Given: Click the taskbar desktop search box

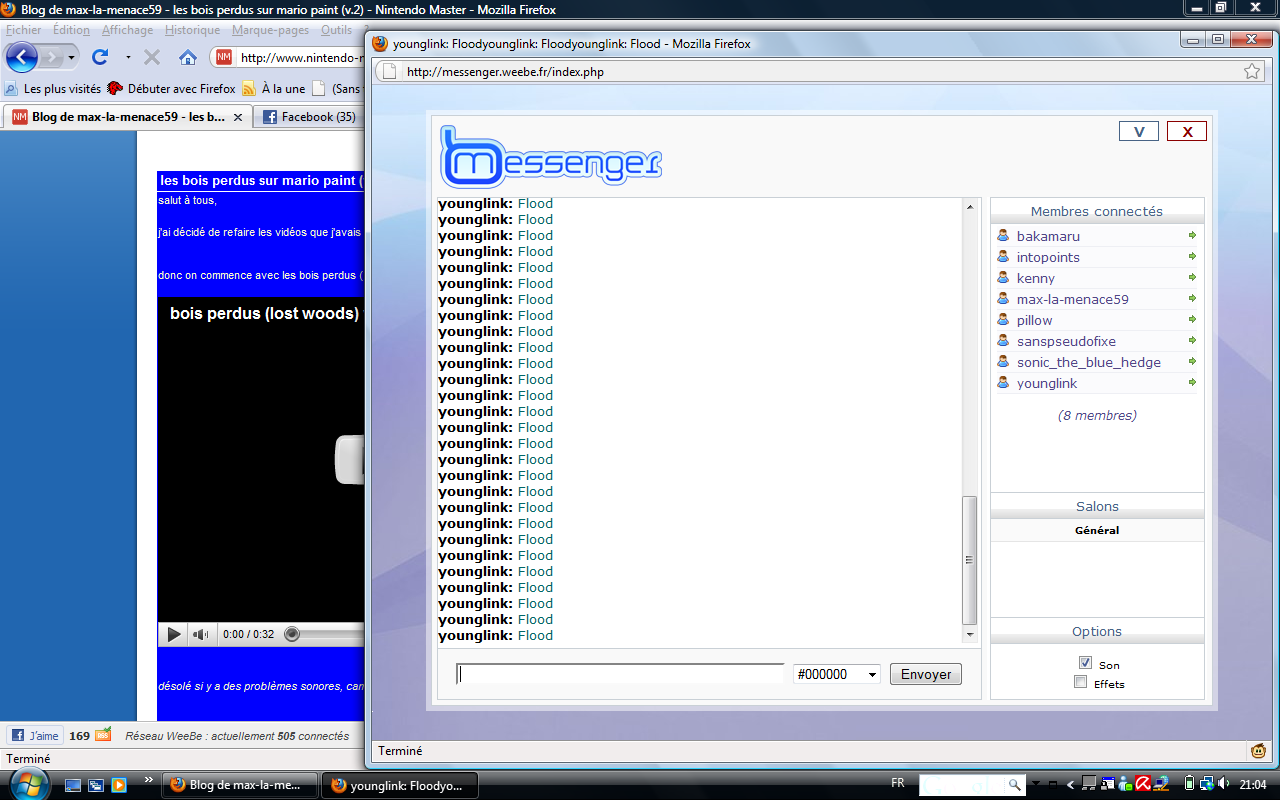Looking at the screenshot, I should (x=972, y=784).
